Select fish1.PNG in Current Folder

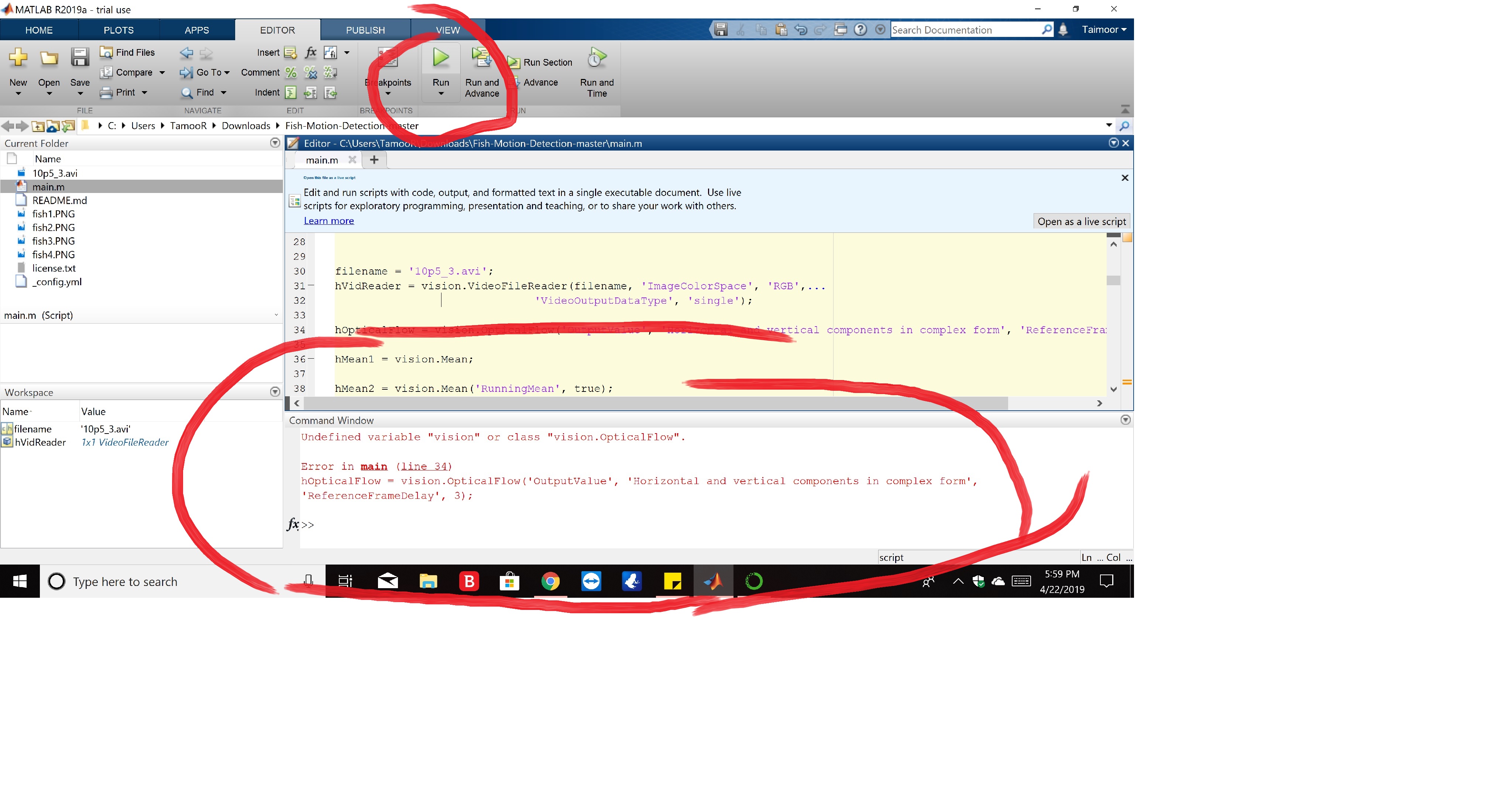click(x=54, y=214)
